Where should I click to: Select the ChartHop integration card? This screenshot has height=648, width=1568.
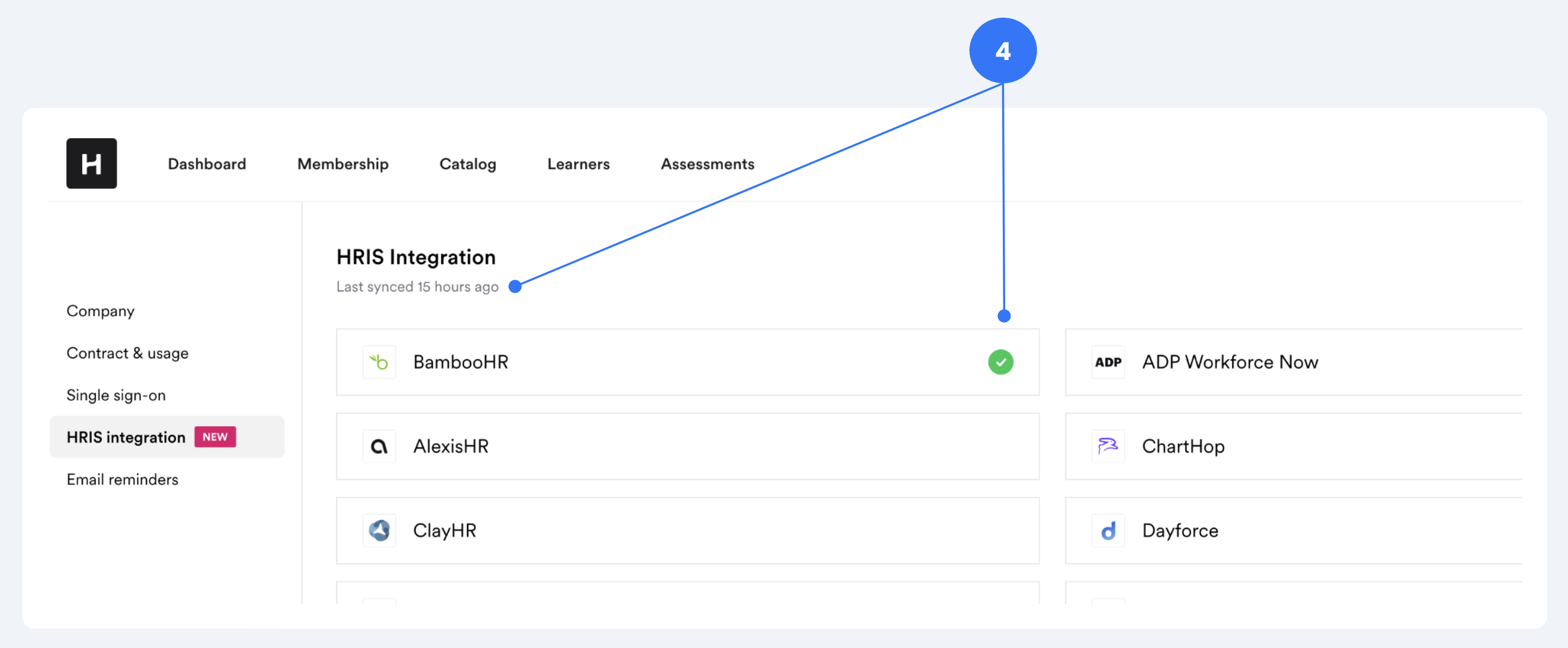click(1293, 446)
